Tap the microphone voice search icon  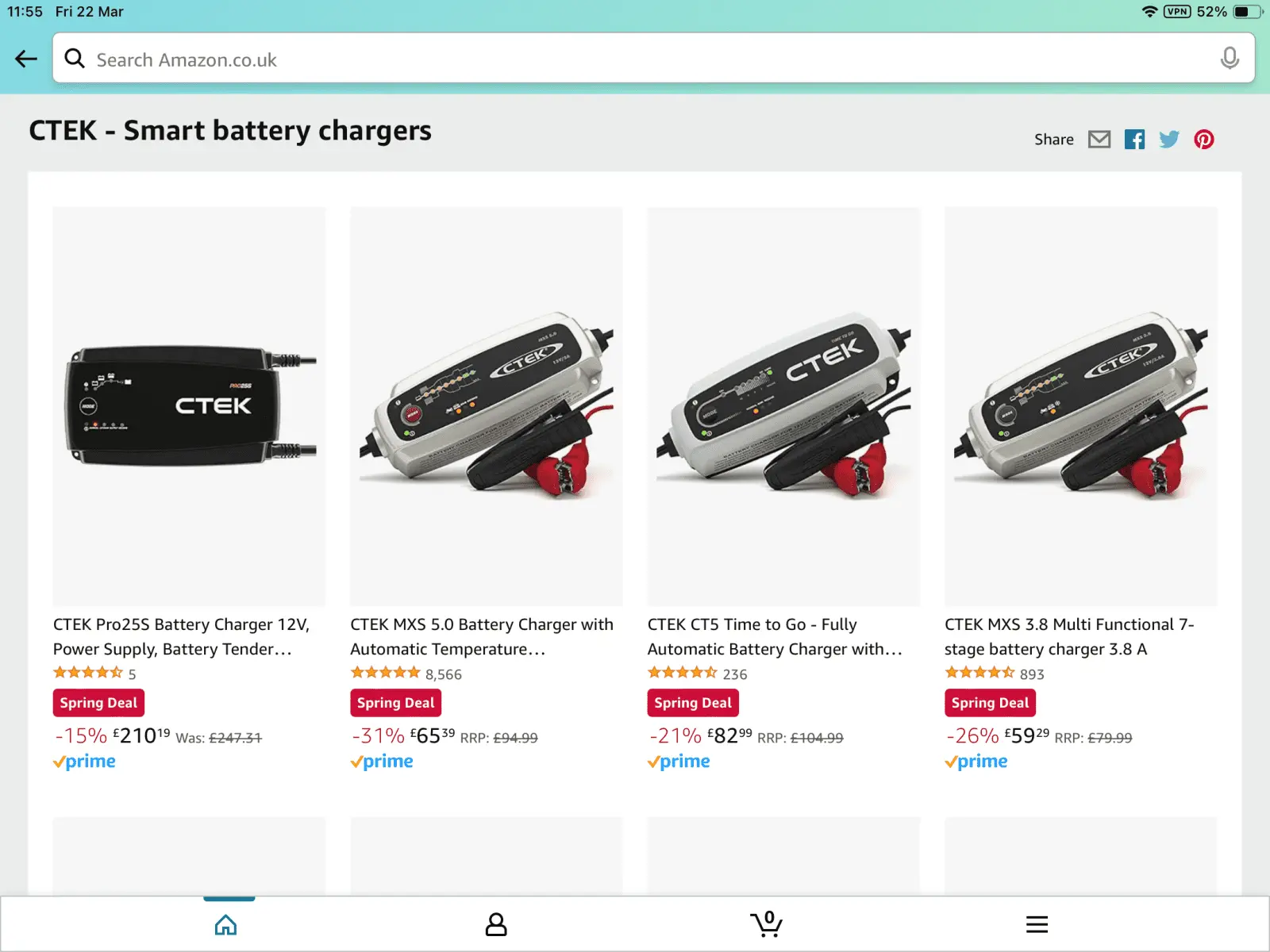1229,59
